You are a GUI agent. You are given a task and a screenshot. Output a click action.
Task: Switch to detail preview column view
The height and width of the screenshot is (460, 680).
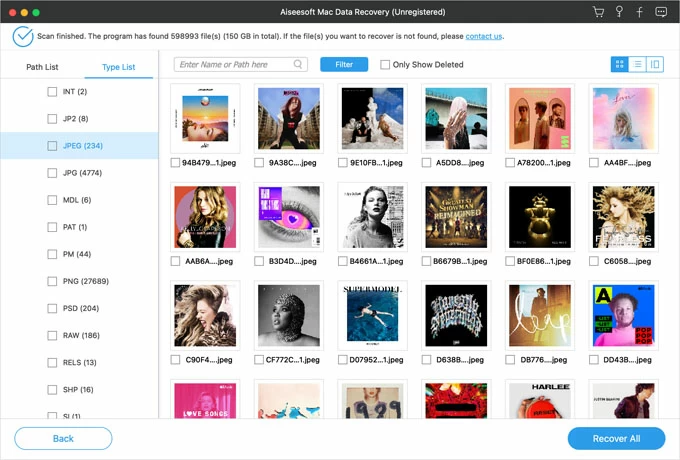pyautogui.click(x=655, y=64)
